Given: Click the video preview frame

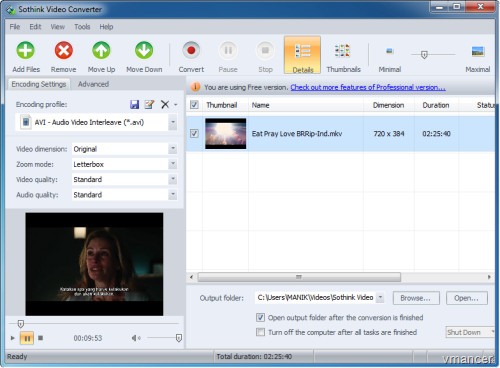Looking at the screenshot, I should (x=94, y=264).
